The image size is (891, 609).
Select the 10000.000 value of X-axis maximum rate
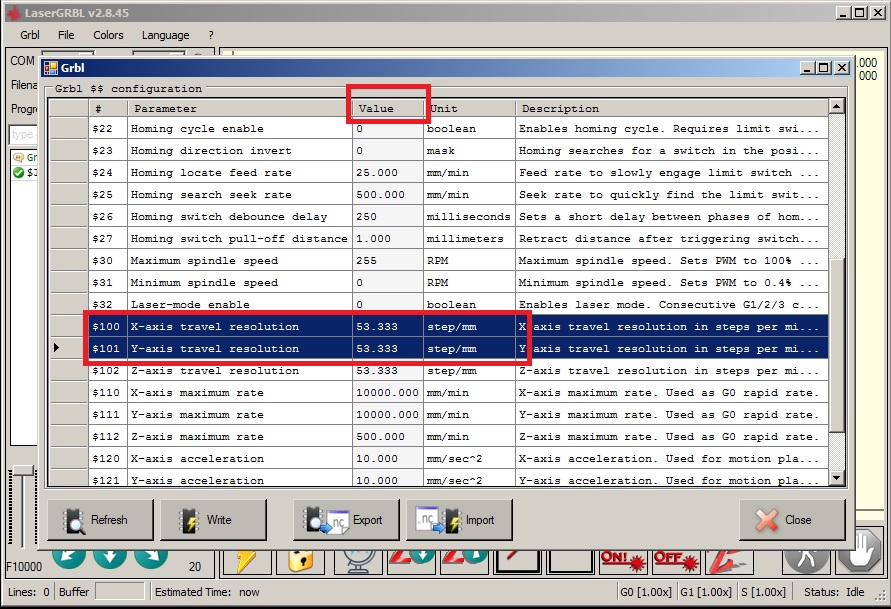point(388,393)
